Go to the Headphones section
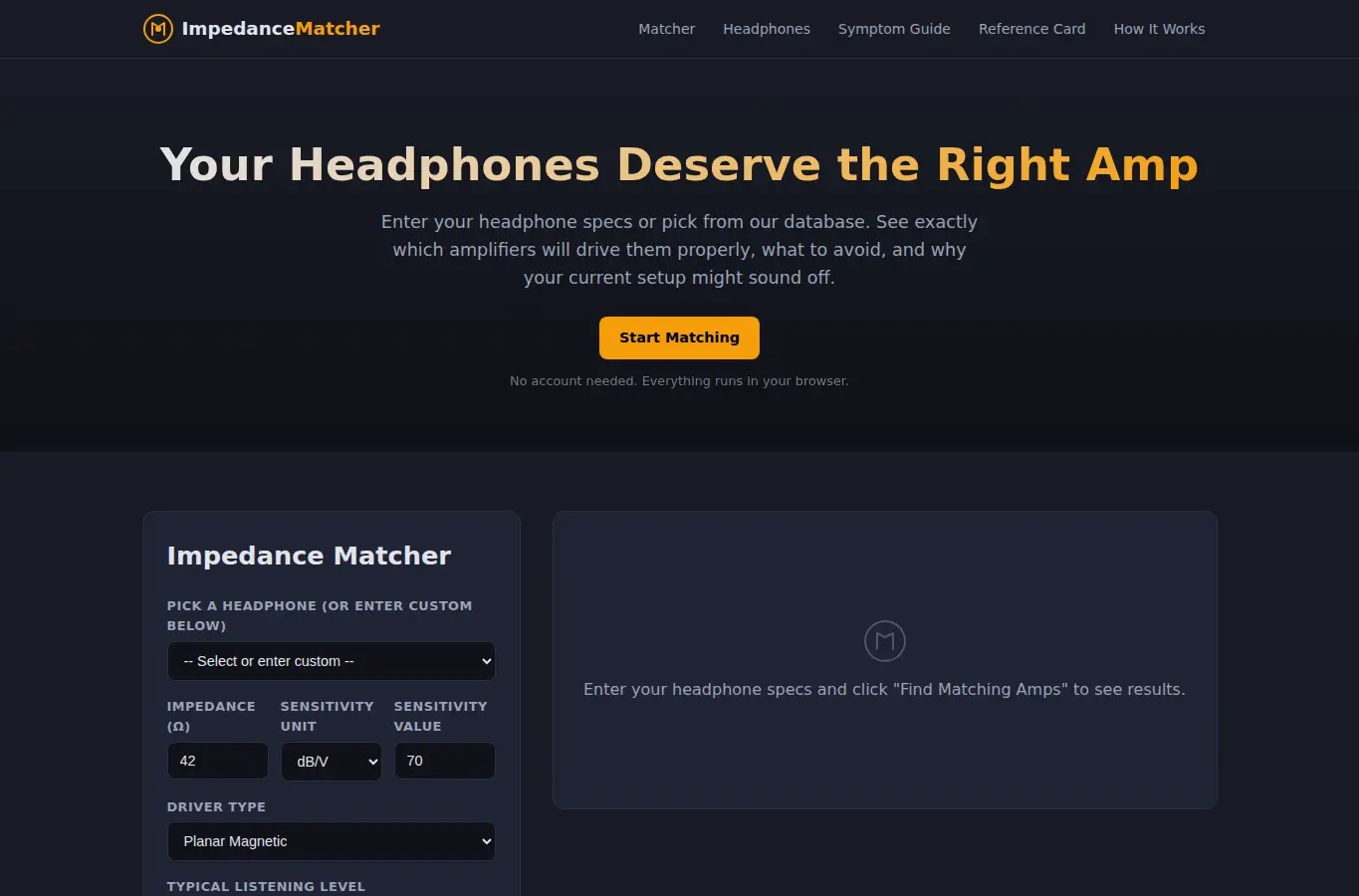 tap(767, 29)
